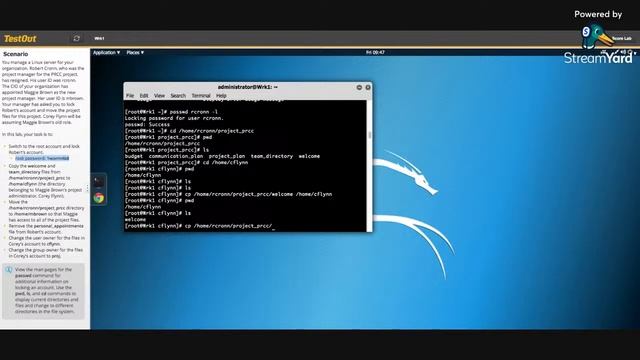
Task: Click the clock showing Fri 09:47
Action: click(375, 53)
